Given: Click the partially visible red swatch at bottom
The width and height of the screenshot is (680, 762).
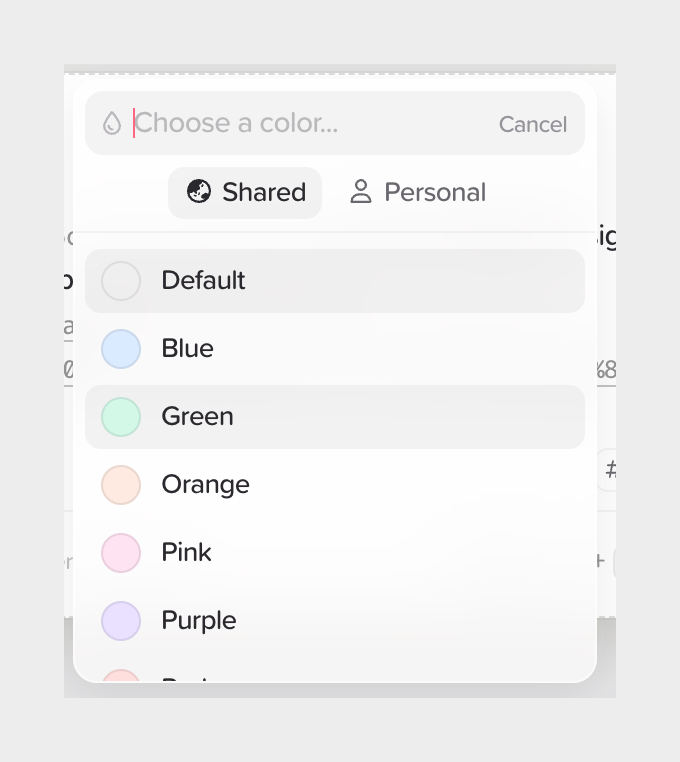Looking at the screenshot, I should click(121, 677).
